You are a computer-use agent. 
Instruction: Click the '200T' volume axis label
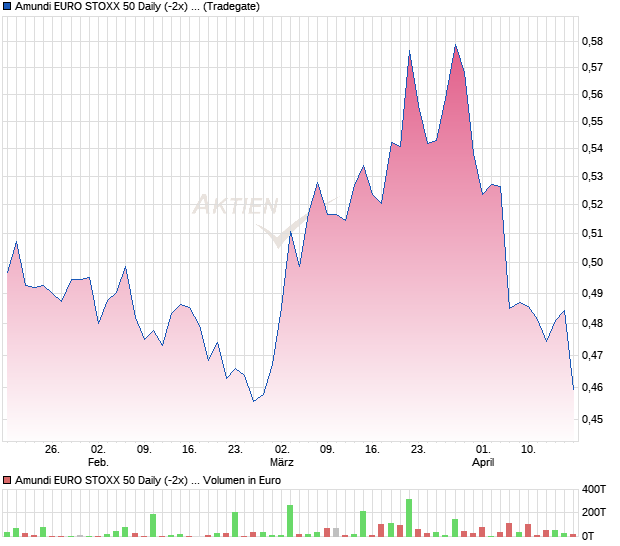[594, 512]
